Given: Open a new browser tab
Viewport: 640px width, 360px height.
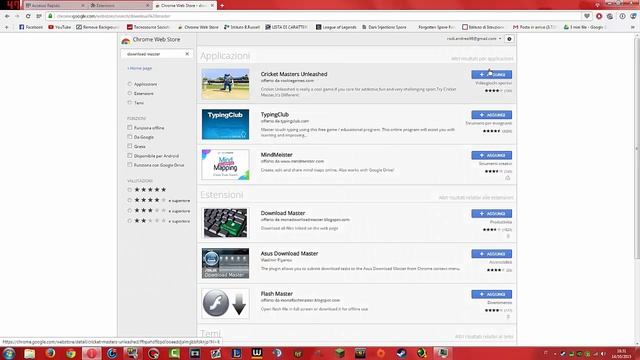Looking at the screenshot, I should (222, 5).
